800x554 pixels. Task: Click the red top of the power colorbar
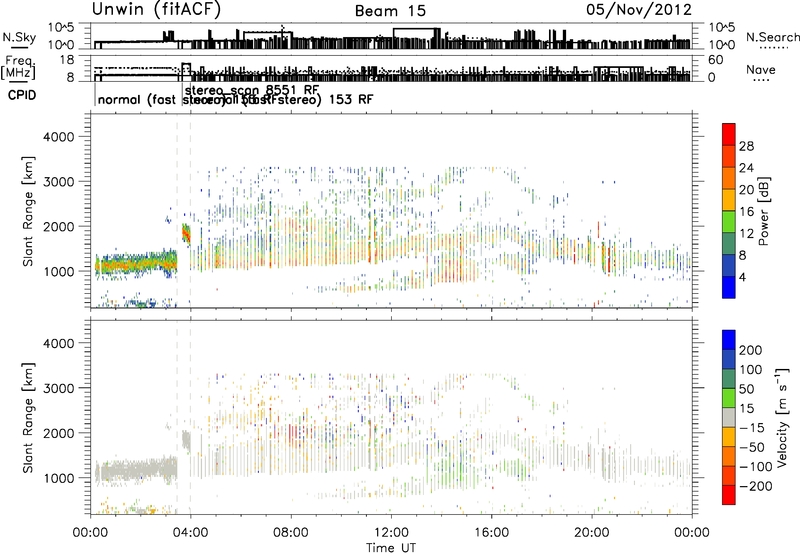[729, 134]
